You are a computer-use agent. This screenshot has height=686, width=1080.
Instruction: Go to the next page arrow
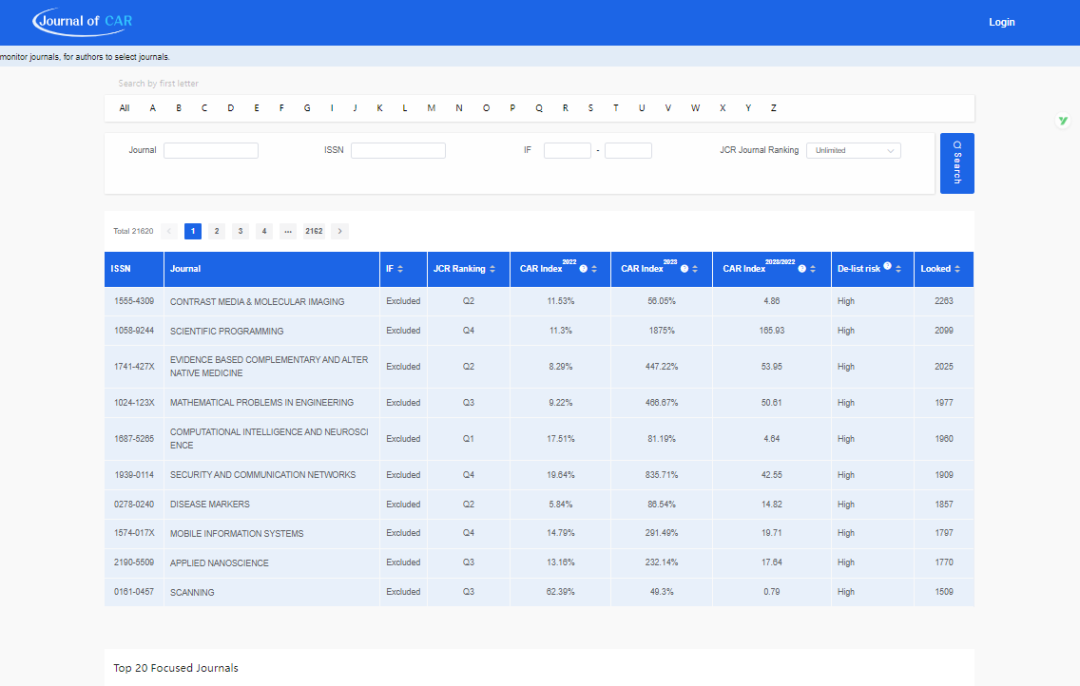[340, 231]
